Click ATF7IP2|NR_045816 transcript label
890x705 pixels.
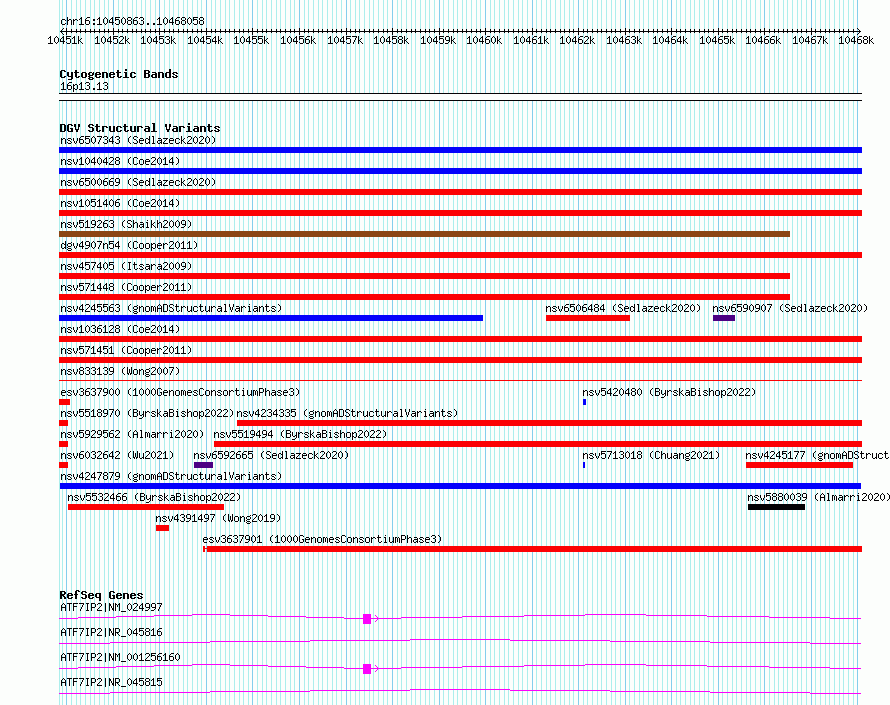click(x=111, y=632)
